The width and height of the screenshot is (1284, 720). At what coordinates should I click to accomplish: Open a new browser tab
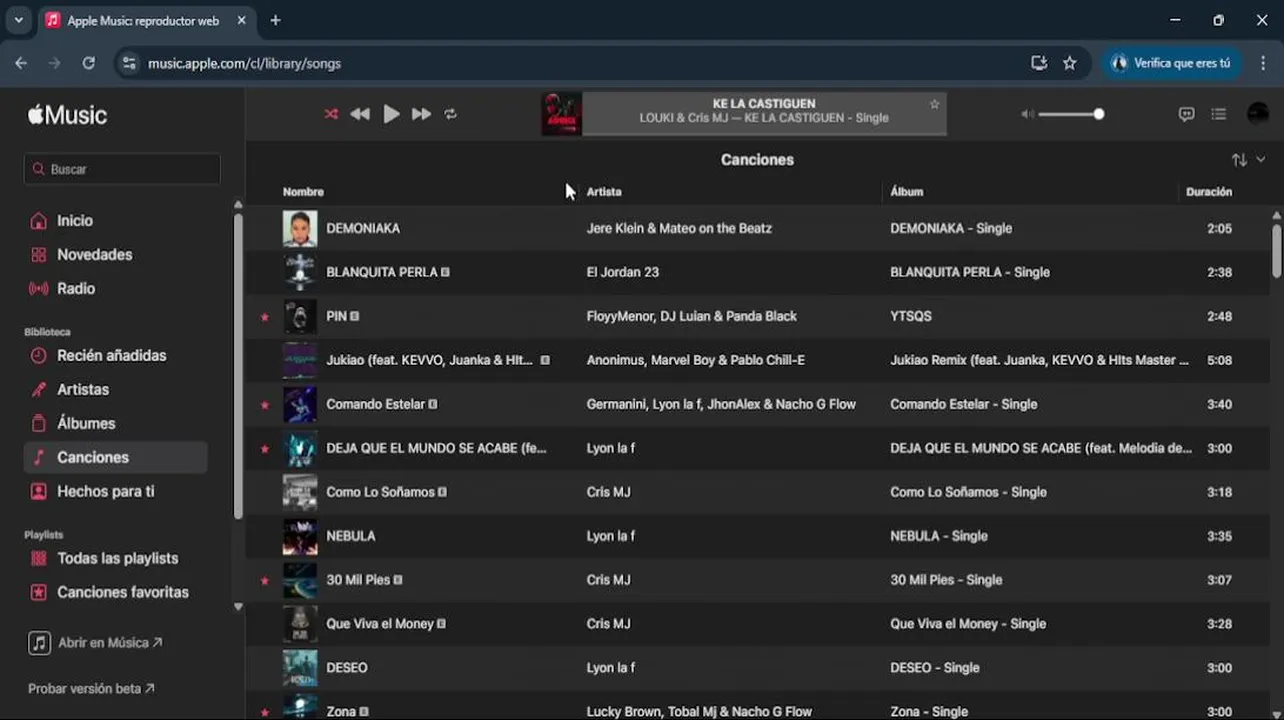[x=275, y=20]
